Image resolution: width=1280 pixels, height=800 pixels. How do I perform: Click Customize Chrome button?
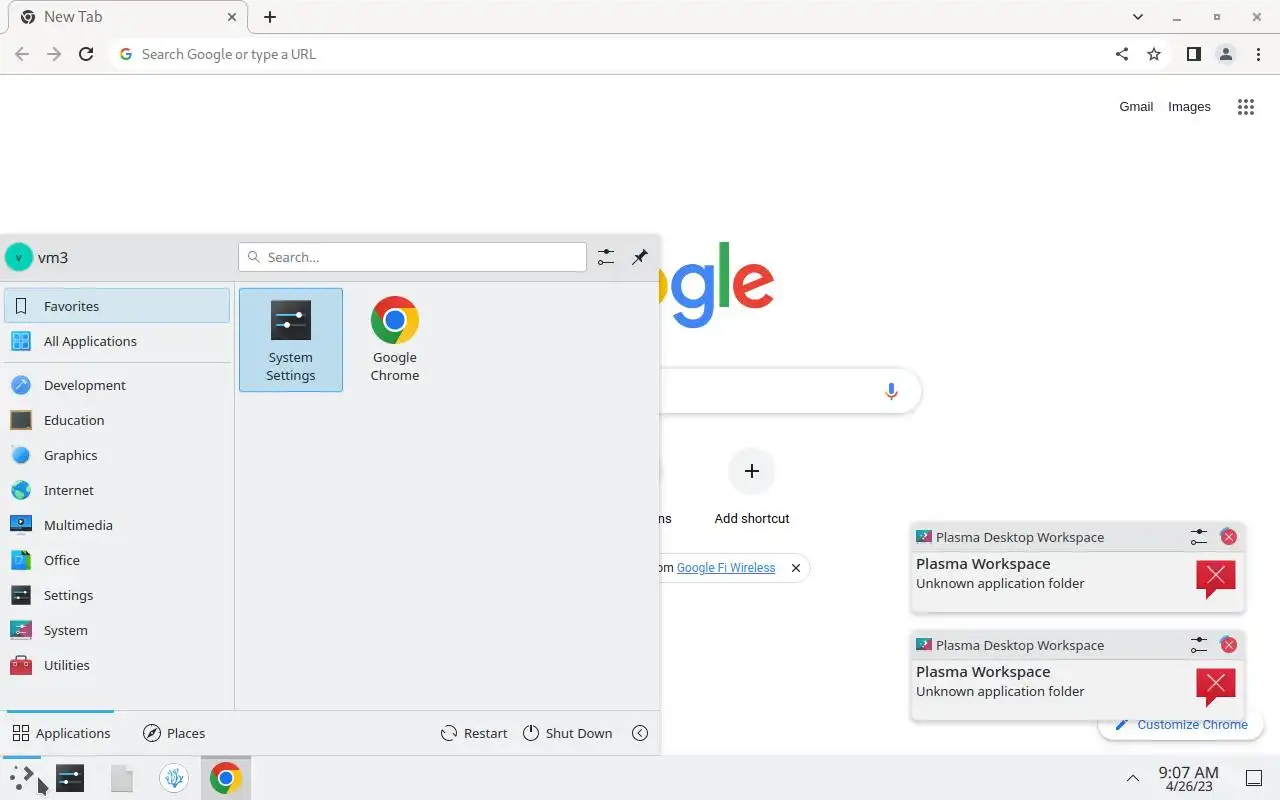point(1181,725)
